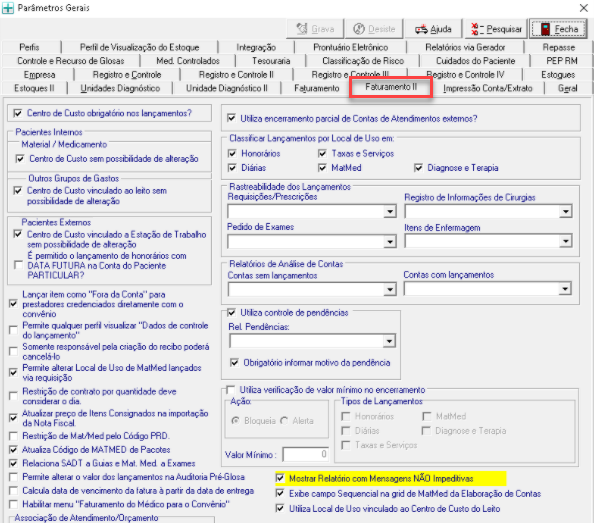
Task: Click the Desiste cancel button
Action: click(374, 29)
